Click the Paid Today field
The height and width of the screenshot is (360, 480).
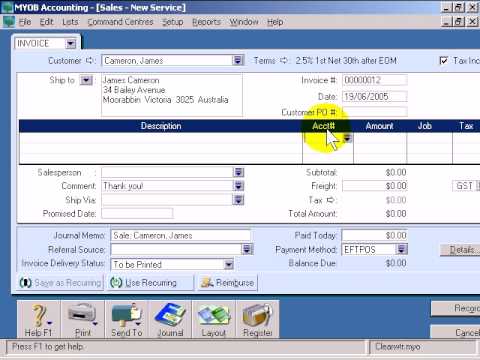(375, 235)
